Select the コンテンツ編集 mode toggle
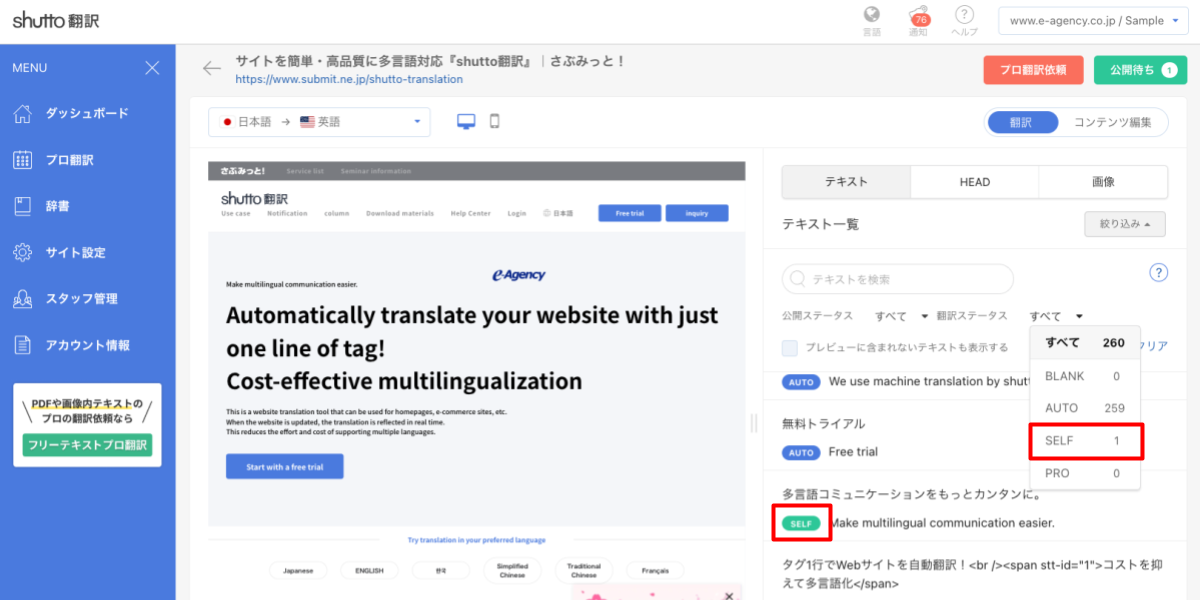This screenshot has width=1200, height=600. 1112,122
